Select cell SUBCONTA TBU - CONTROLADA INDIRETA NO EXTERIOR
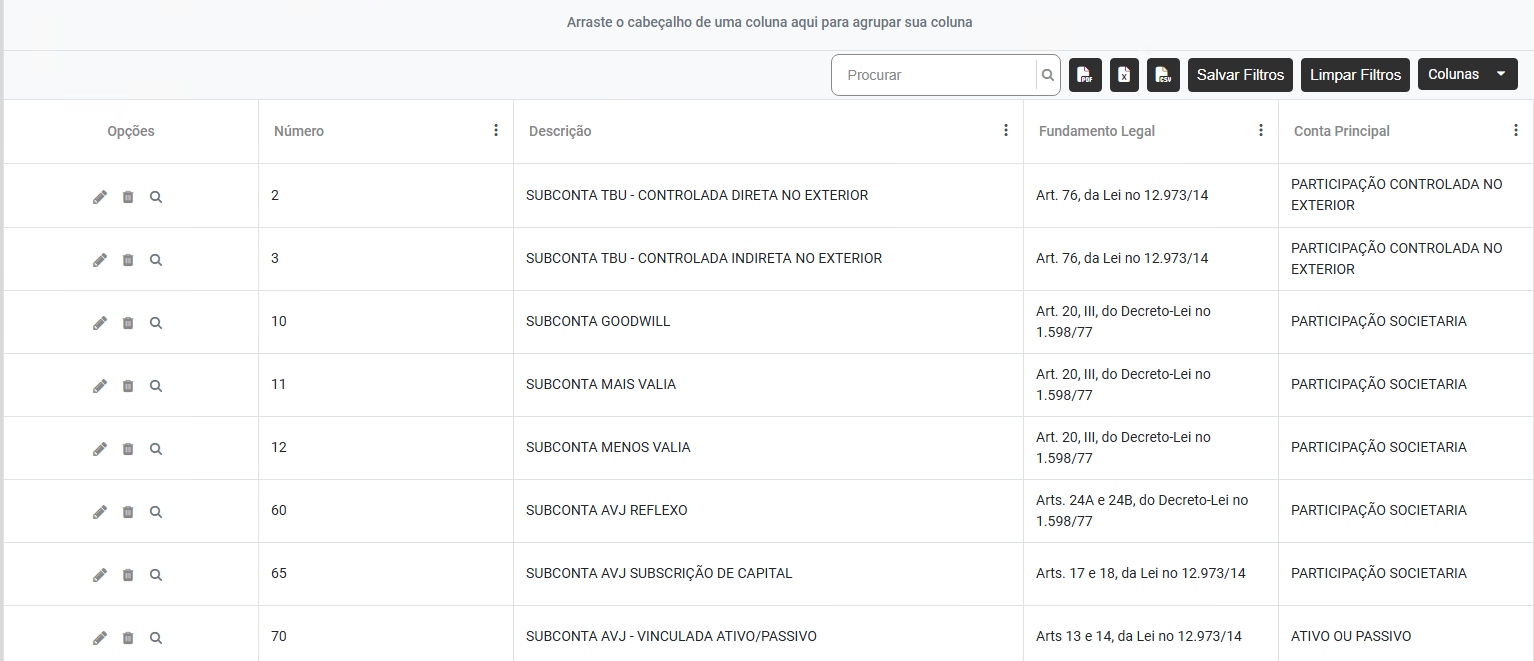This screenshot has width=1534, height=661. coord(768,259)
